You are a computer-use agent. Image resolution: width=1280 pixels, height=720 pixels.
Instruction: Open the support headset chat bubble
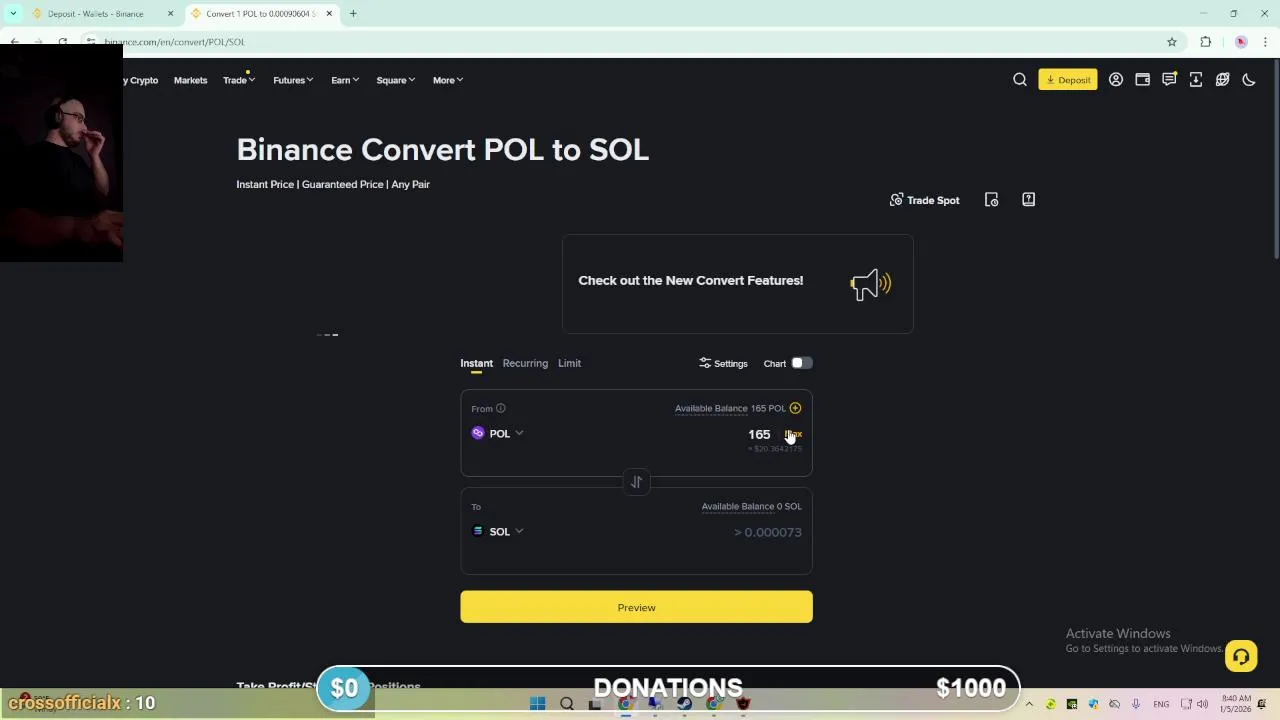pos(1241,656)
